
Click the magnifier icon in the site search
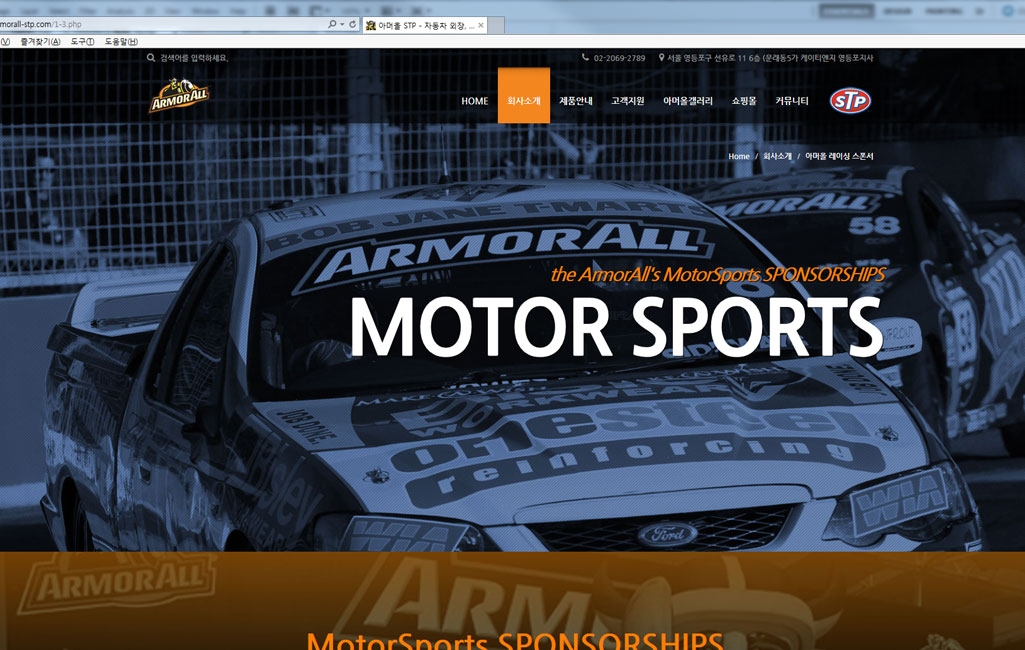[151, 58]
